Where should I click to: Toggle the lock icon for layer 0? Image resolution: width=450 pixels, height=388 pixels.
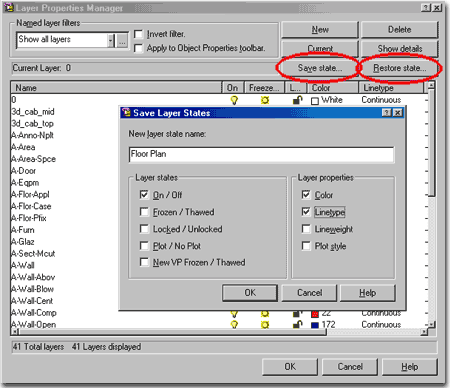[x=297, y=100]
